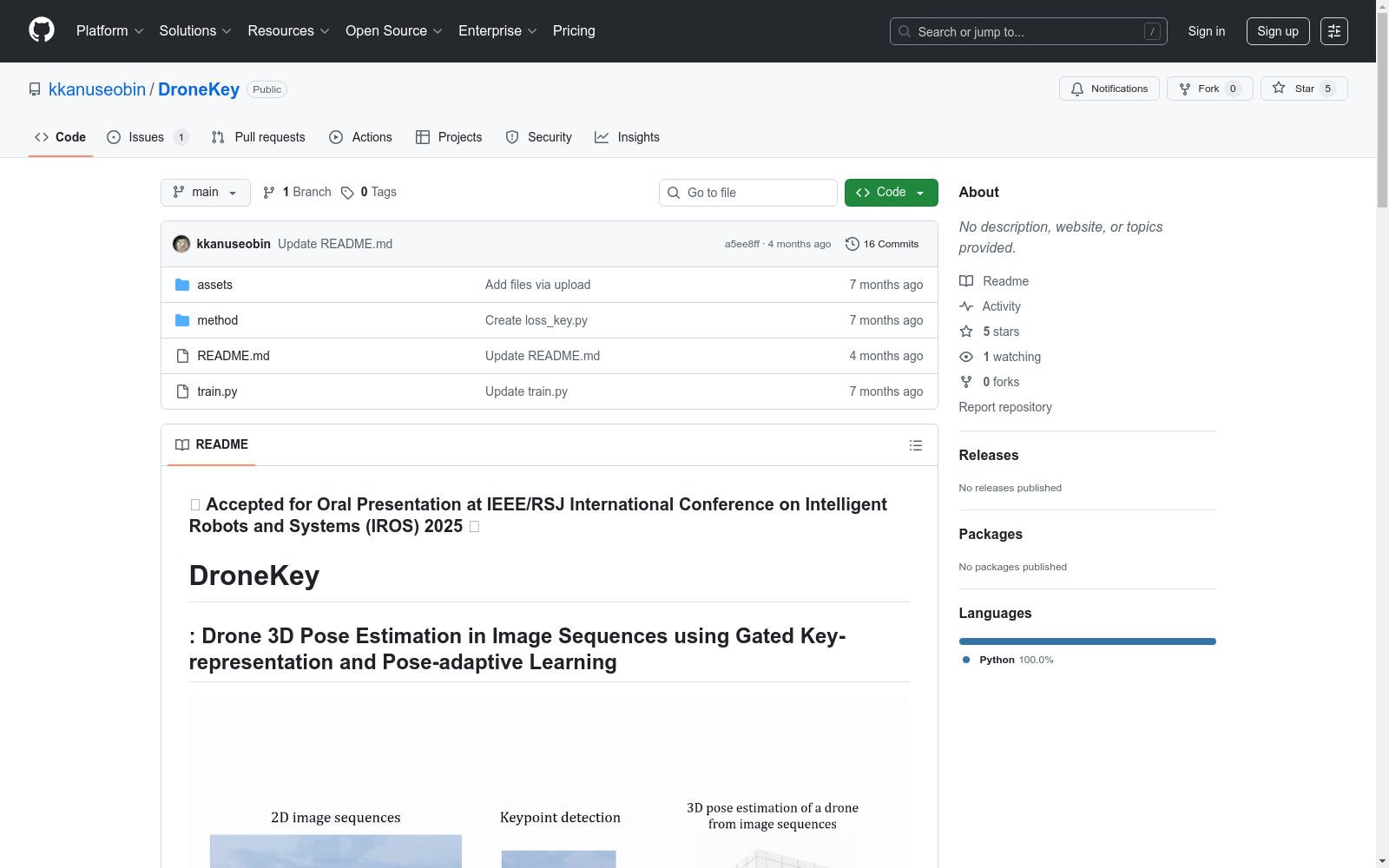Focus the Search or jump to field
Viewport: 1389px width, 868px height.
[1029, 31]
